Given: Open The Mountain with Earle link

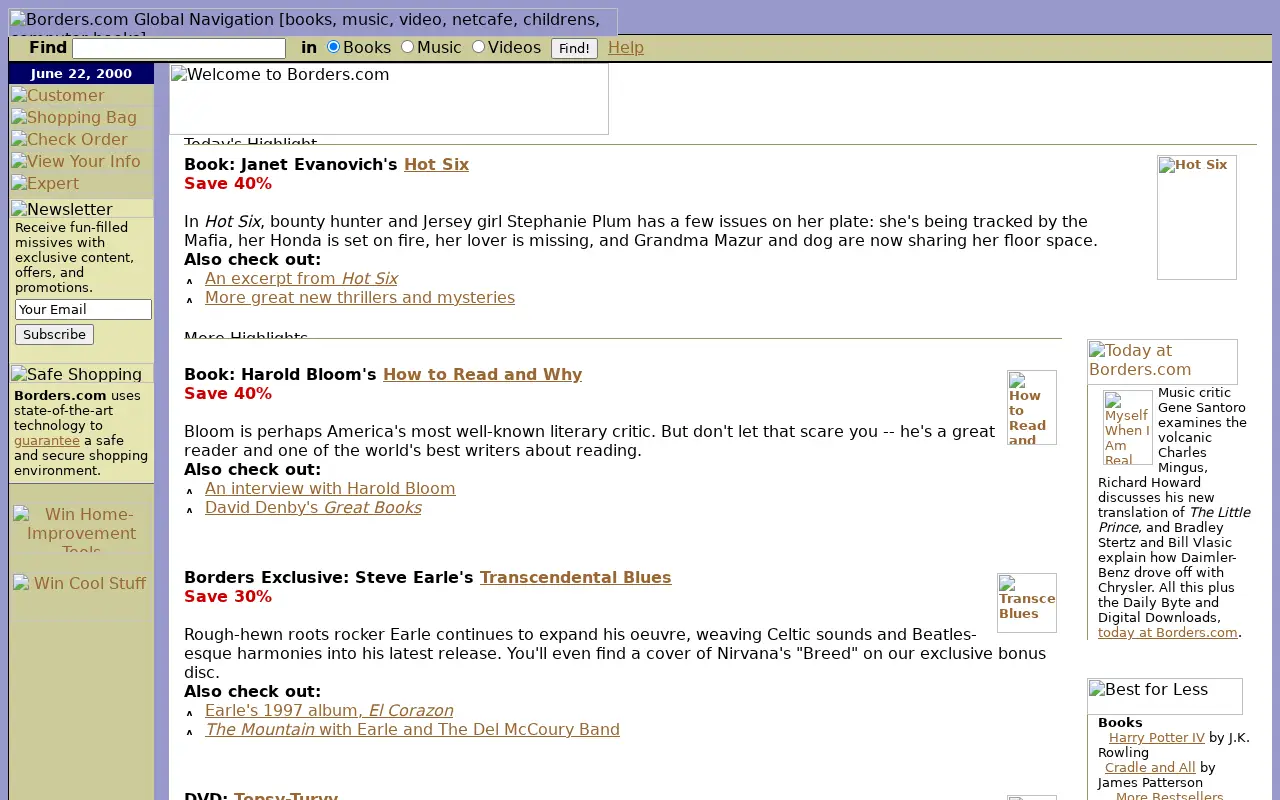Looking at the screenshot, I should click(412, 729).
